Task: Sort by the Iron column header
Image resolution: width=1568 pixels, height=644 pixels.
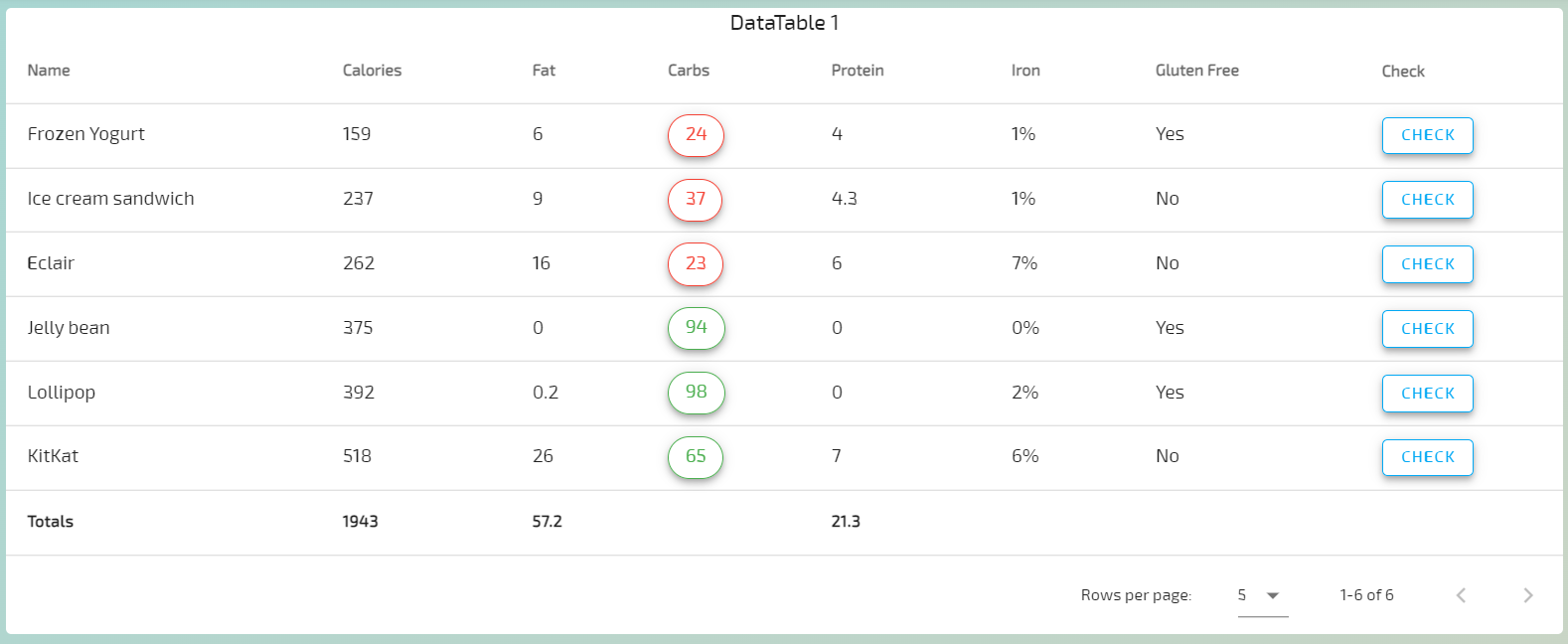Action: pos(1025,71)
